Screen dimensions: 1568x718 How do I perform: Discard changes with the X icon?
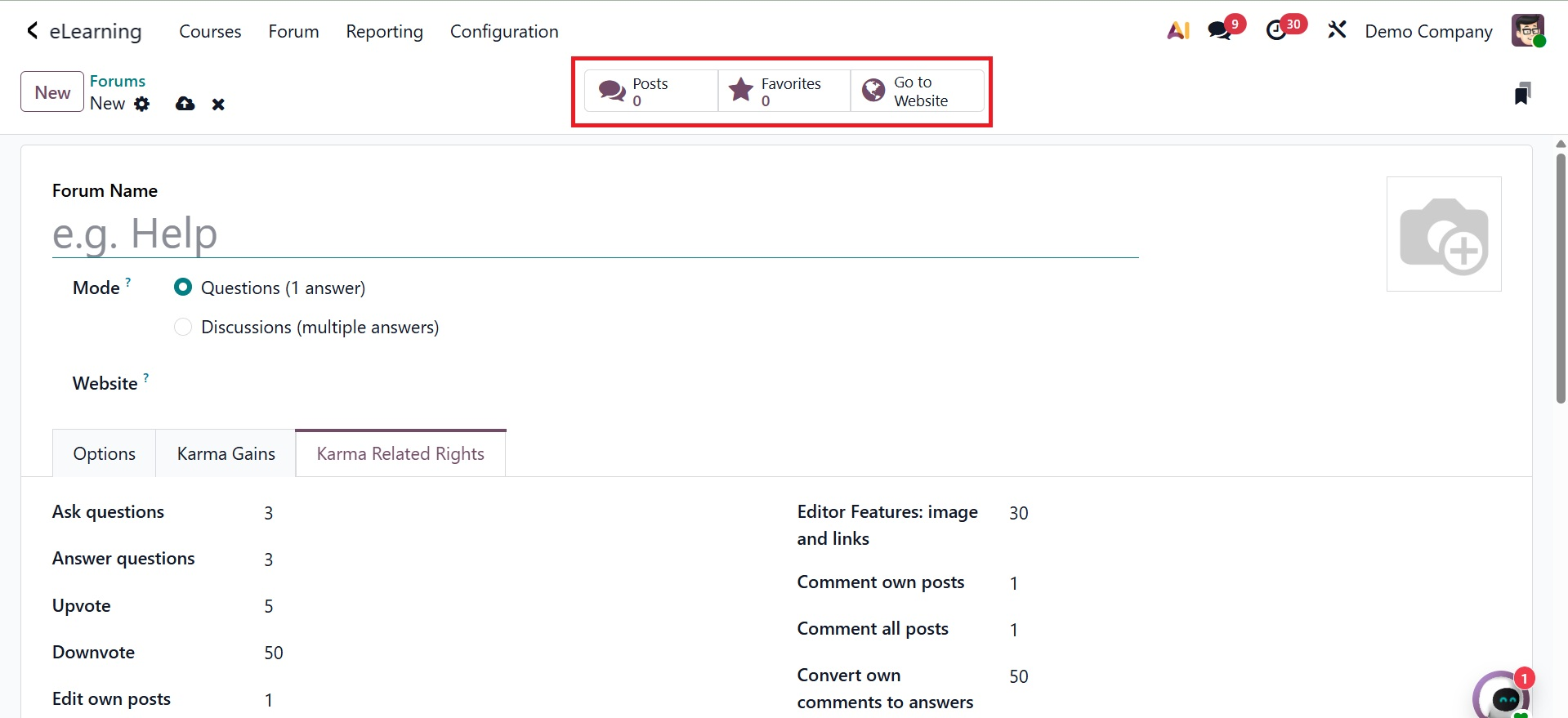[x=218, y=105]
